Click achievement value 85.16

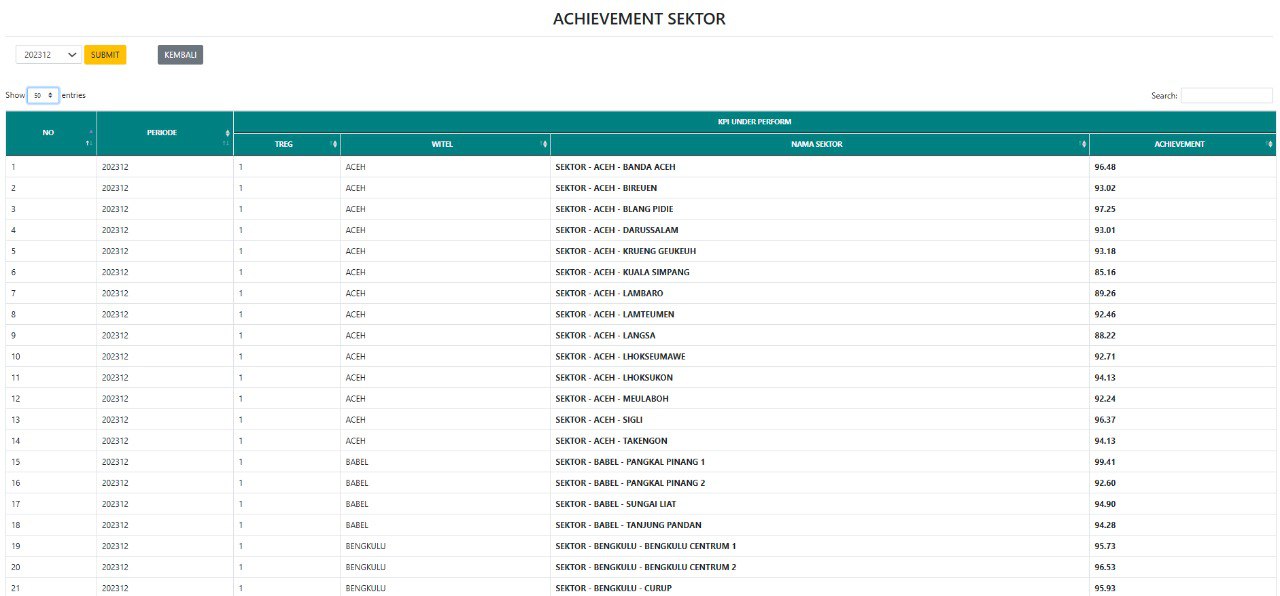1105,272
